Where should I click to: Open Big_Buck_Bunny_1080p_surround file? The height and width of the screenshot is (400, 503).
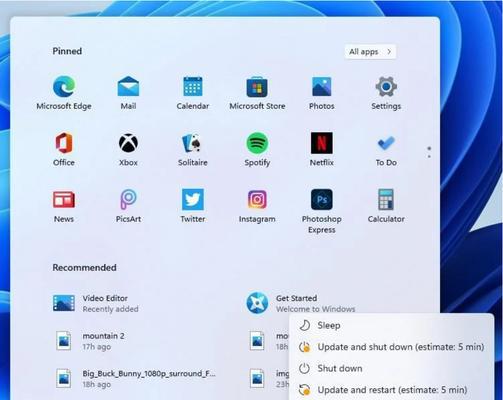point(136,379)
